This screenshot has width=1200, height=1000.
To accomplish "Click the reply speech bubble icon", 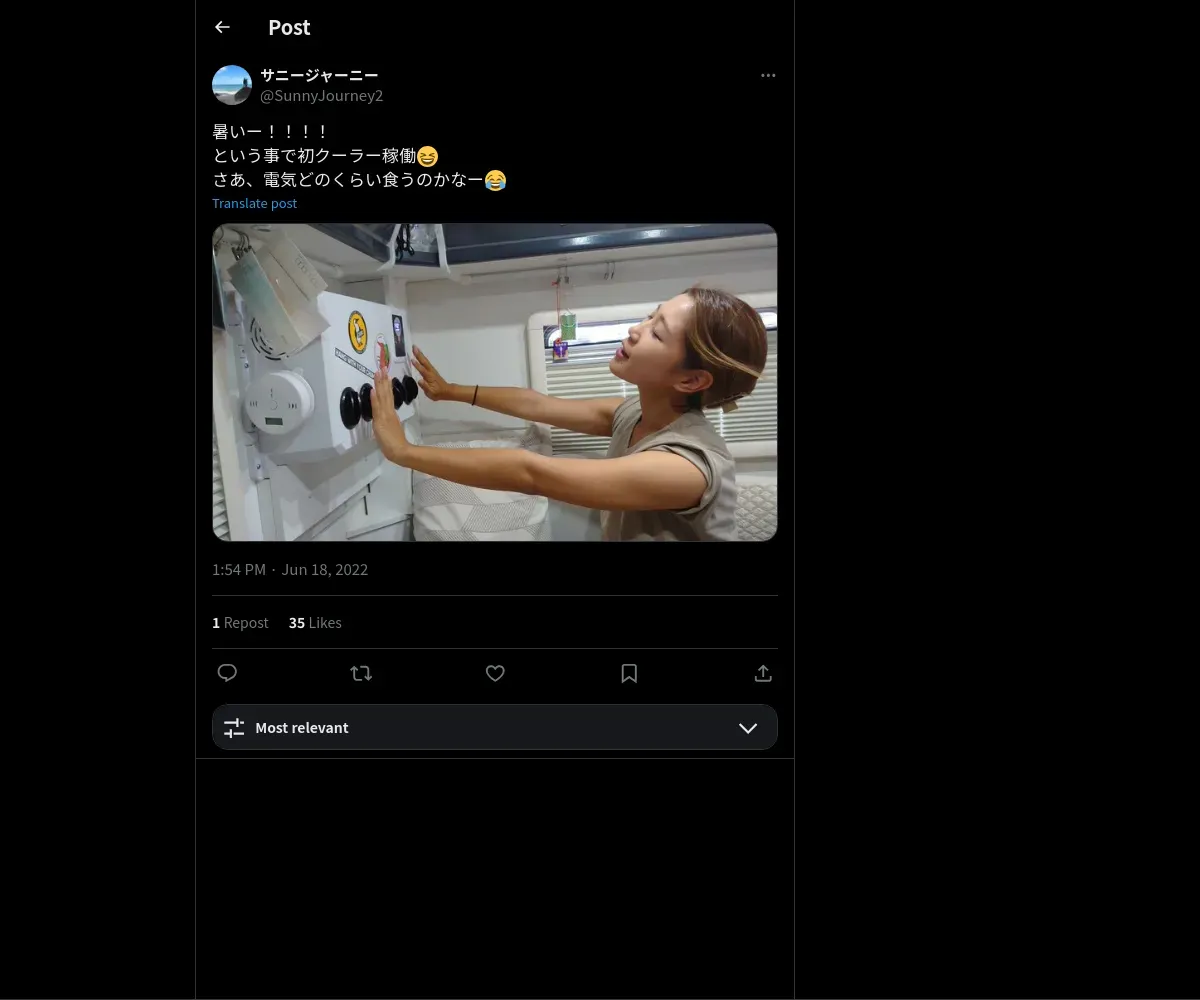I will 227,673.
